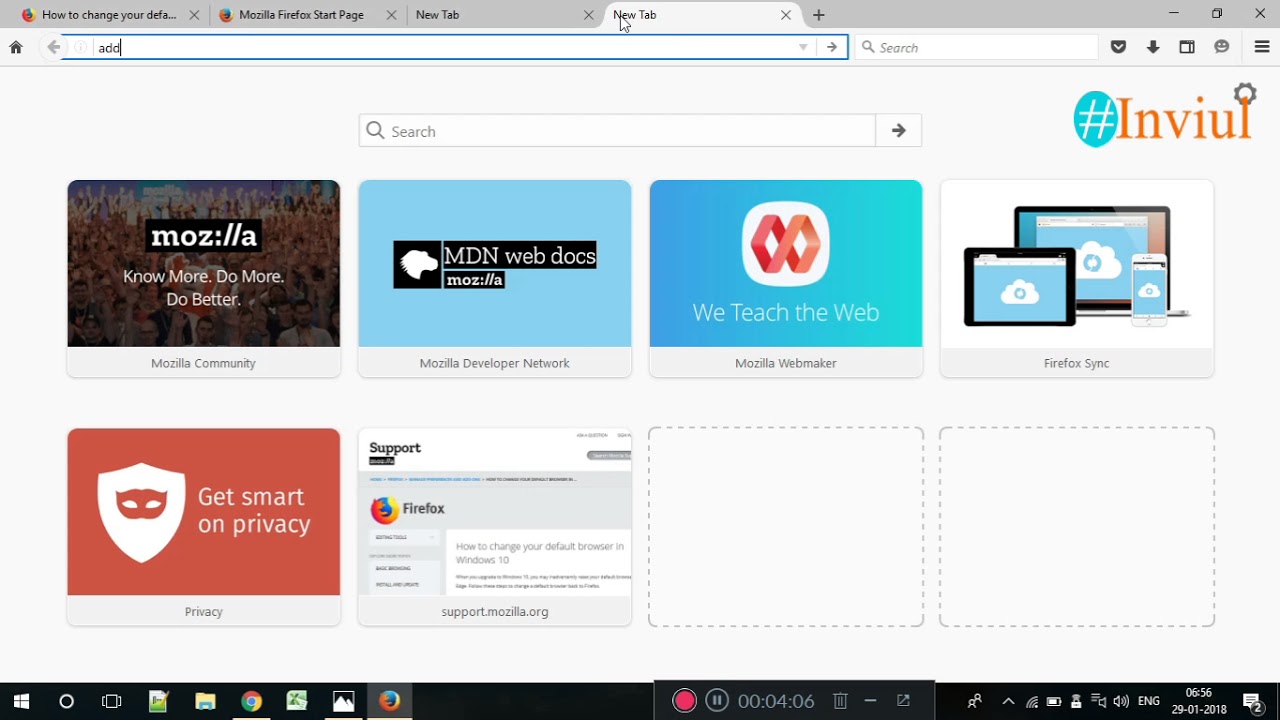Close the Mozilla Firefox Start Page tab
1280x720 pixels.
pos(392,15)
